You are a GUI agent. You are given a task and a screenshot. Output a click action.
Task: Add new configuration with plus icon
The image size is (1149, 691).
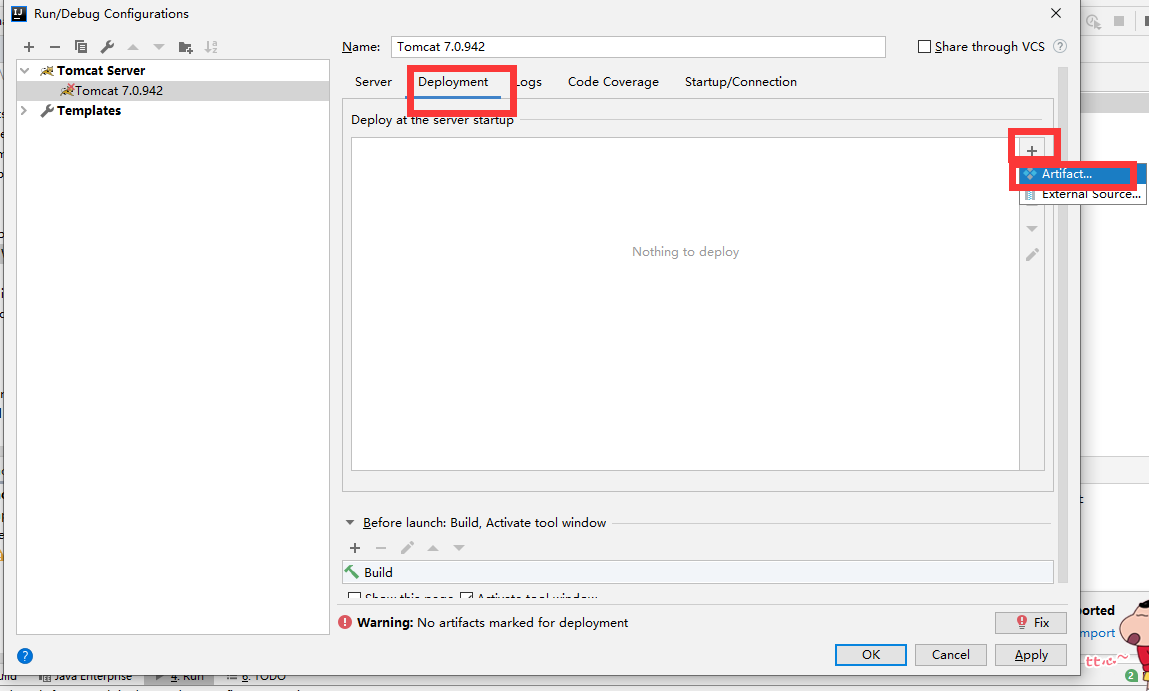29,47
